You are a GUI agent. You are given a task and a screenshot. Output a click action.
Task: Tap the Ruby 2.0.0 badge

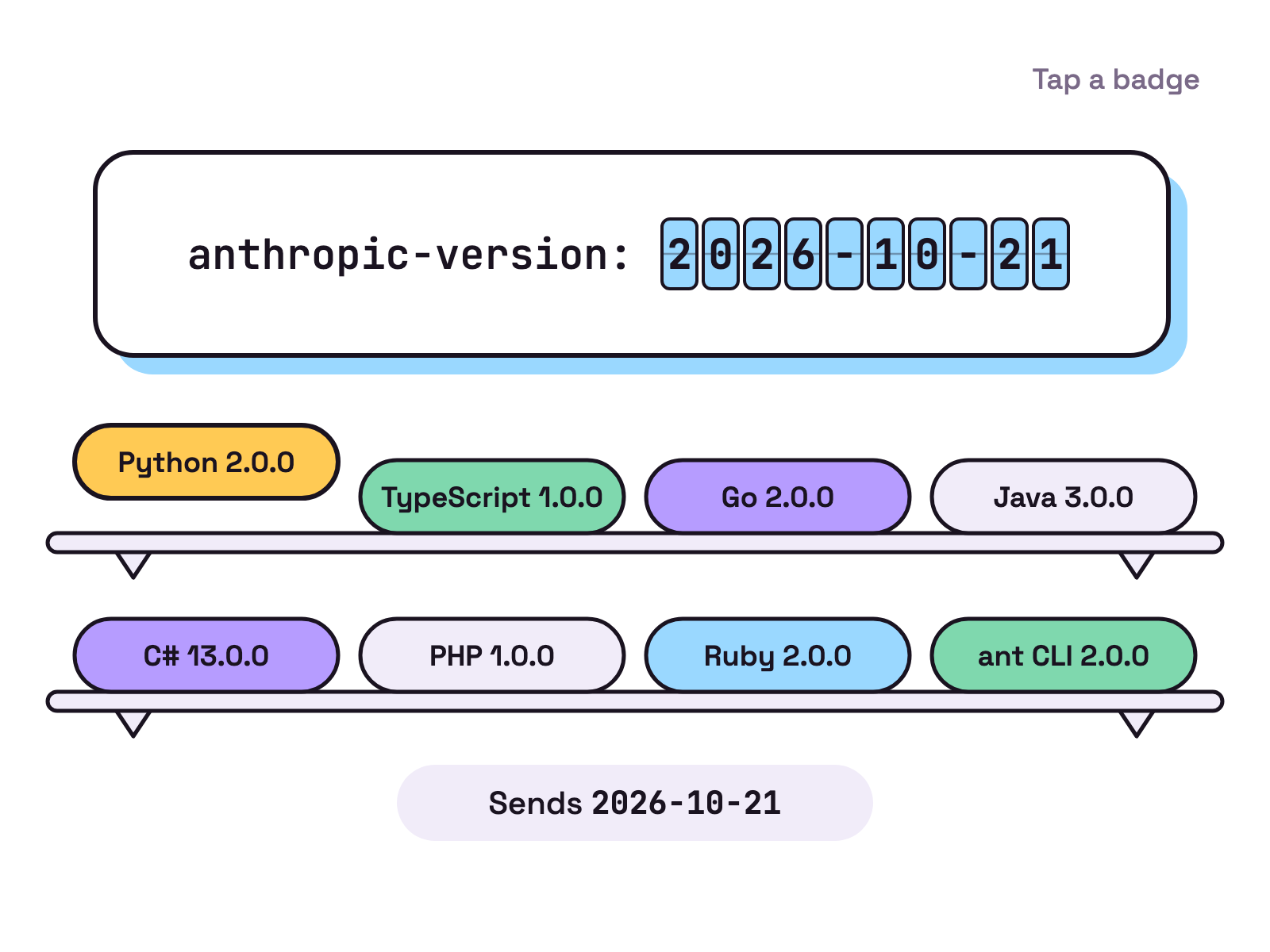click(x=778, y=655)
